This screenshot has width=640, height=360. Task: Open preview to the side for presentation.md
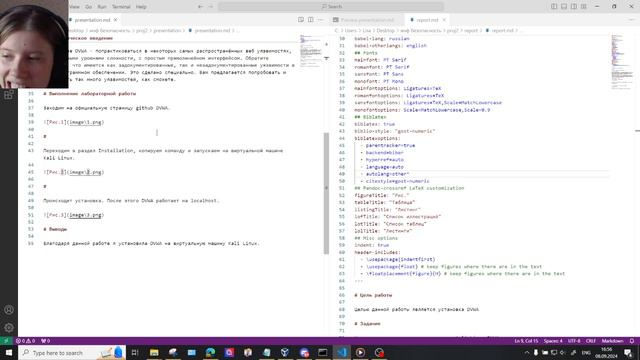pyautogui.click(x=301, y=20)
